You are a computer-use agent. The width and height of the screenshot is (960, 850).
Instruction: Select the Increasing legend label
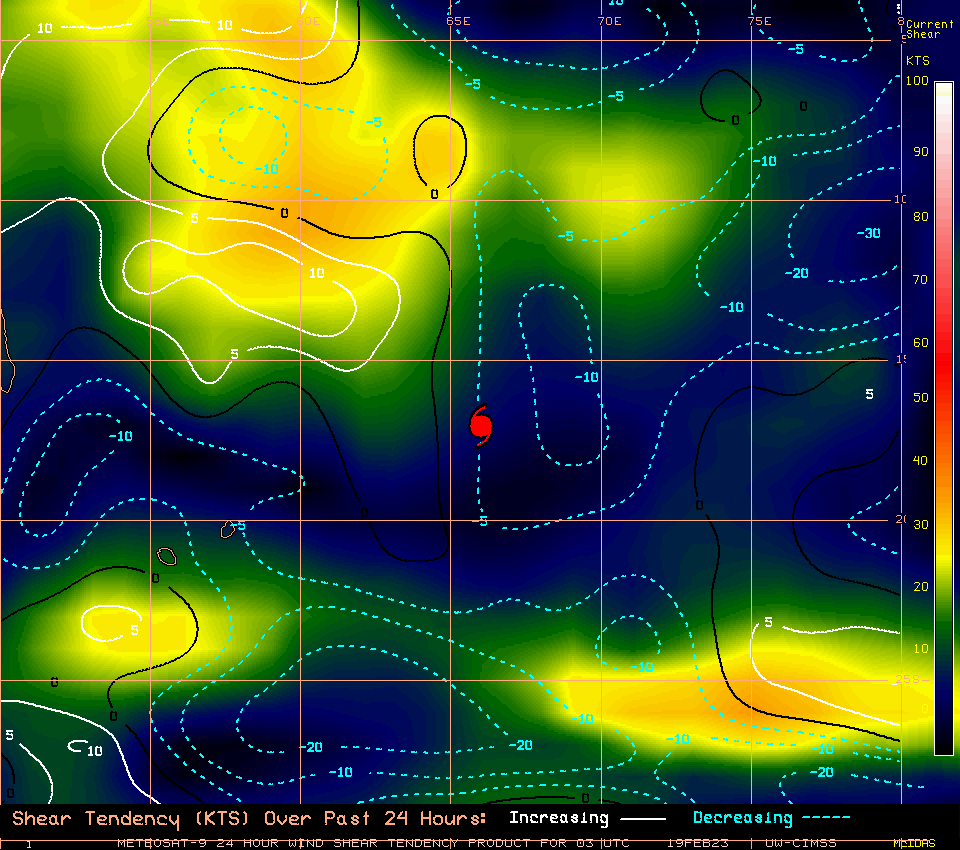tap(558, 818)
